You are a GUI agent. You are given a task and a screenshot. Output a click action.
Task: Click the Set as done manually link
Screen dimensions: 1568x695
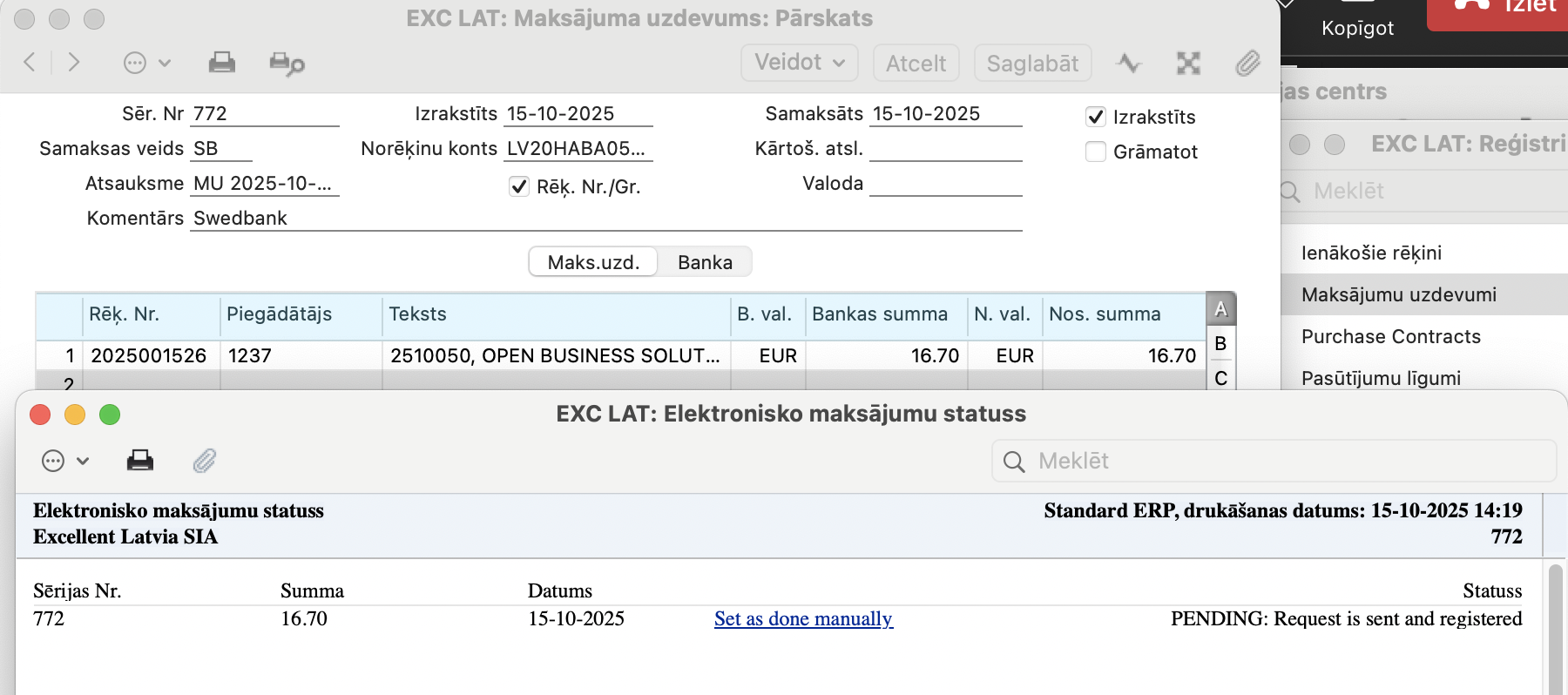point(802,618)
